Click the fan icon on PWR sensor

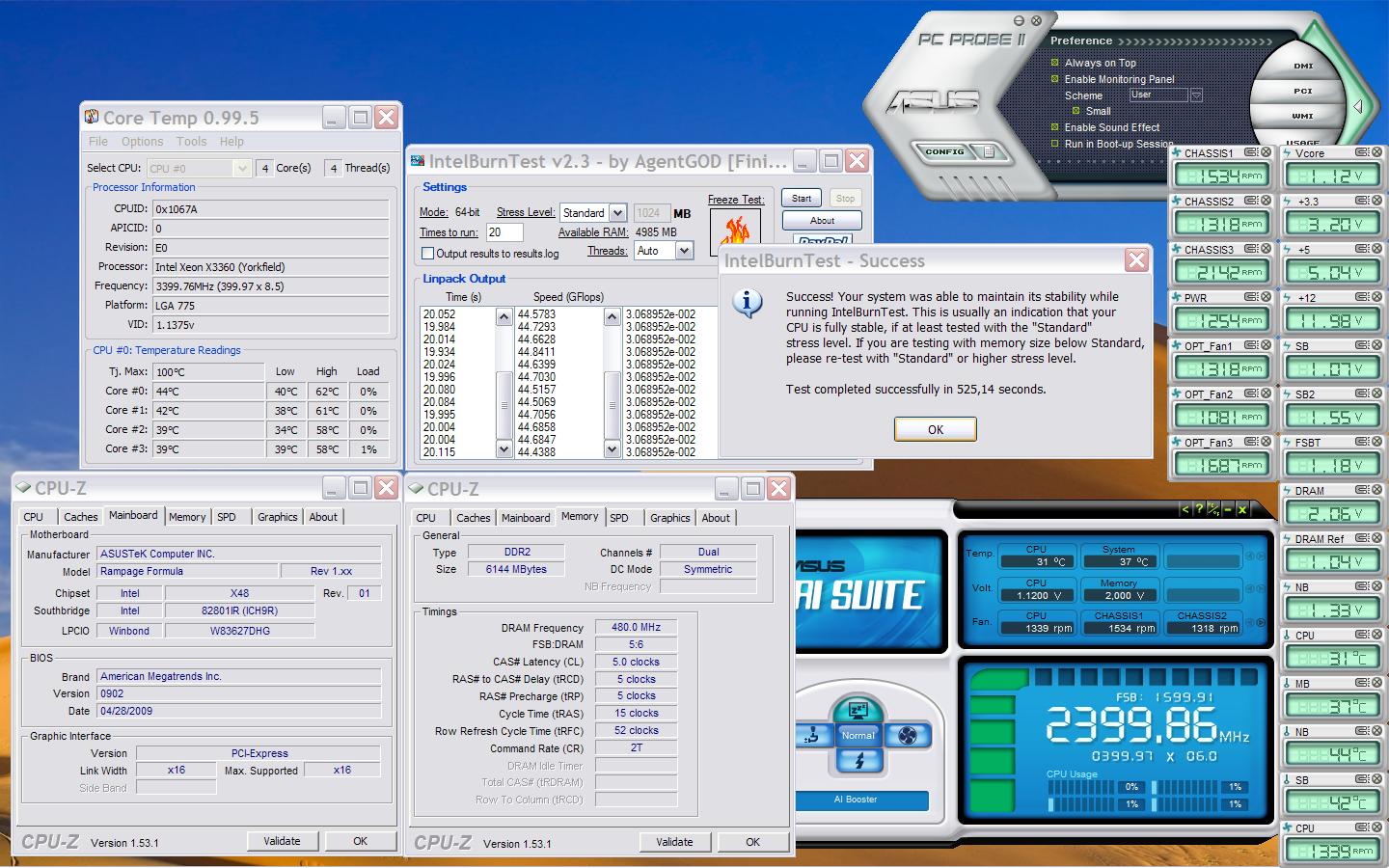point(1176,297)
